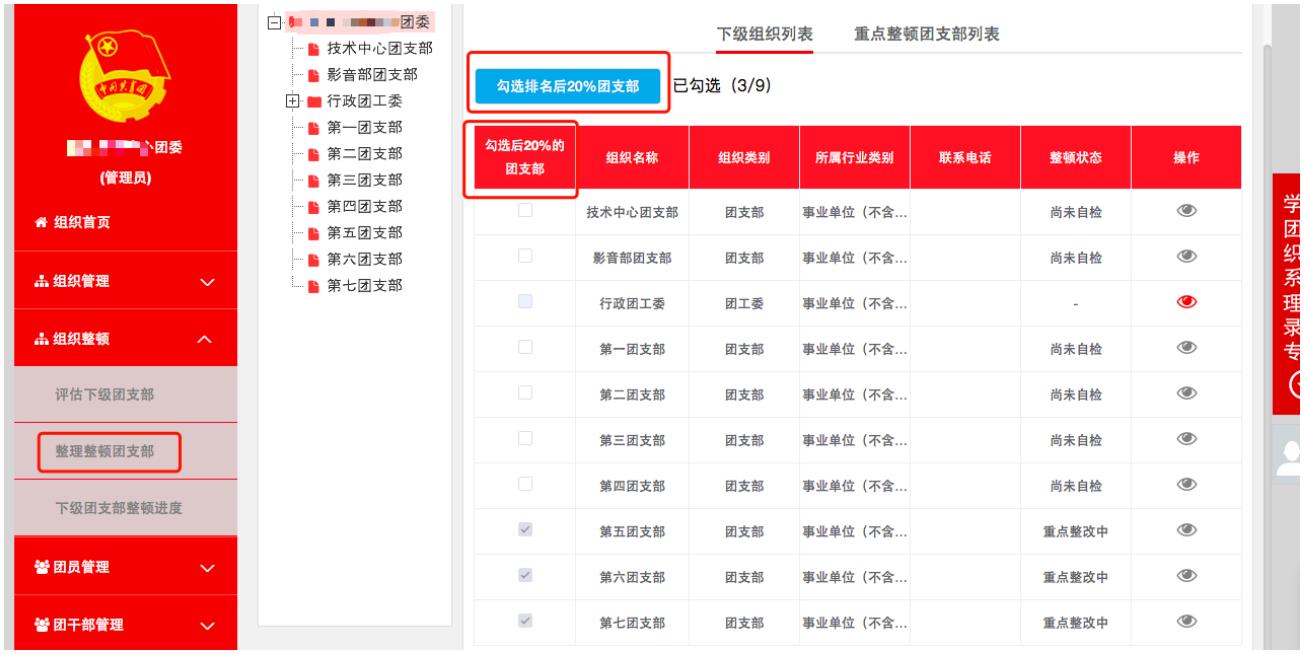
Task: Uncheck the 第六团支部 checkbox
Action: (525, 576)
